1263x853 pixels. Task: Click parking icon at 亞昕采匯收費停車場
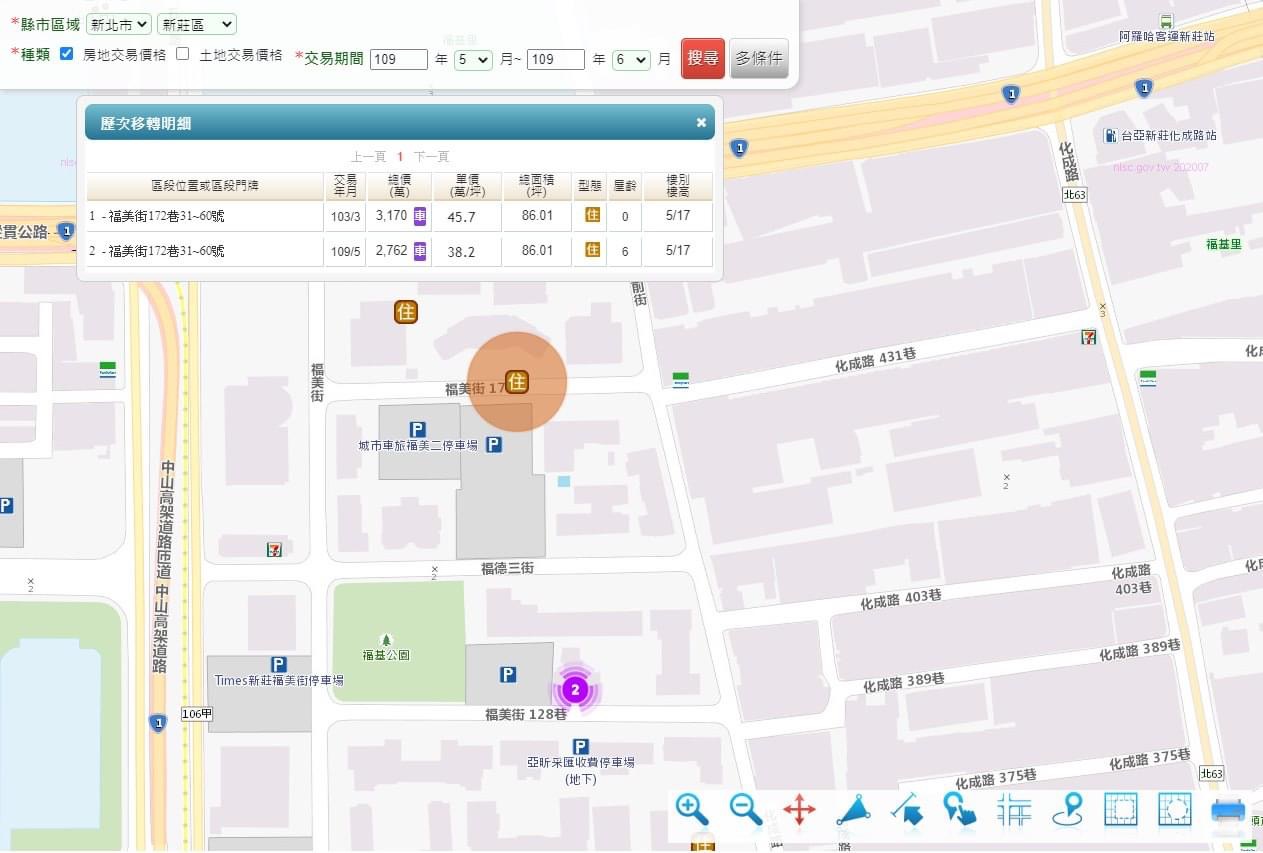(x=580, y=746)
